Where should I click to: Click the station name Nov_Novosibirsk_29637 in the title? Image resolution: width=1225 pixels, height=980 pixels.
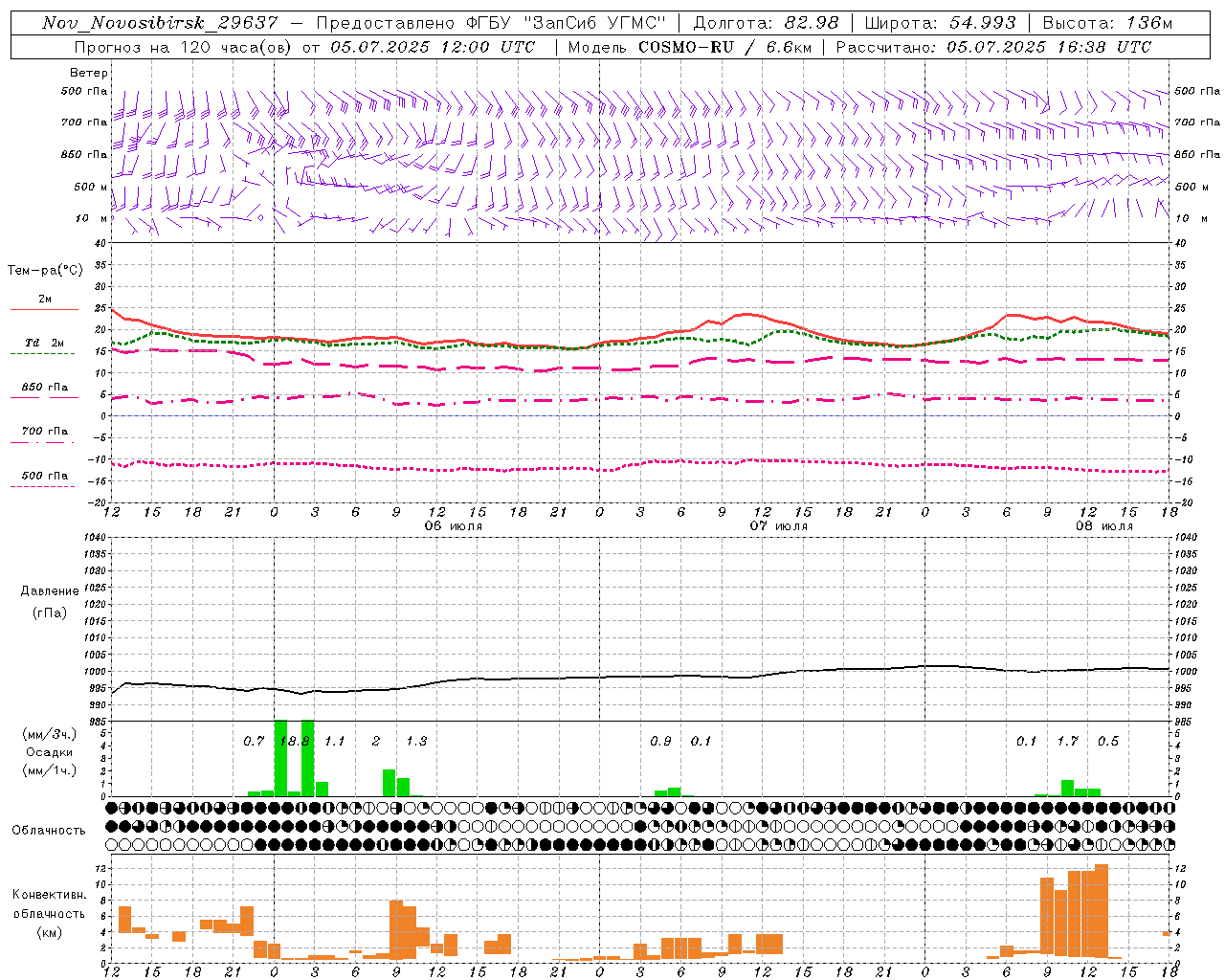[x=160, y=23]
